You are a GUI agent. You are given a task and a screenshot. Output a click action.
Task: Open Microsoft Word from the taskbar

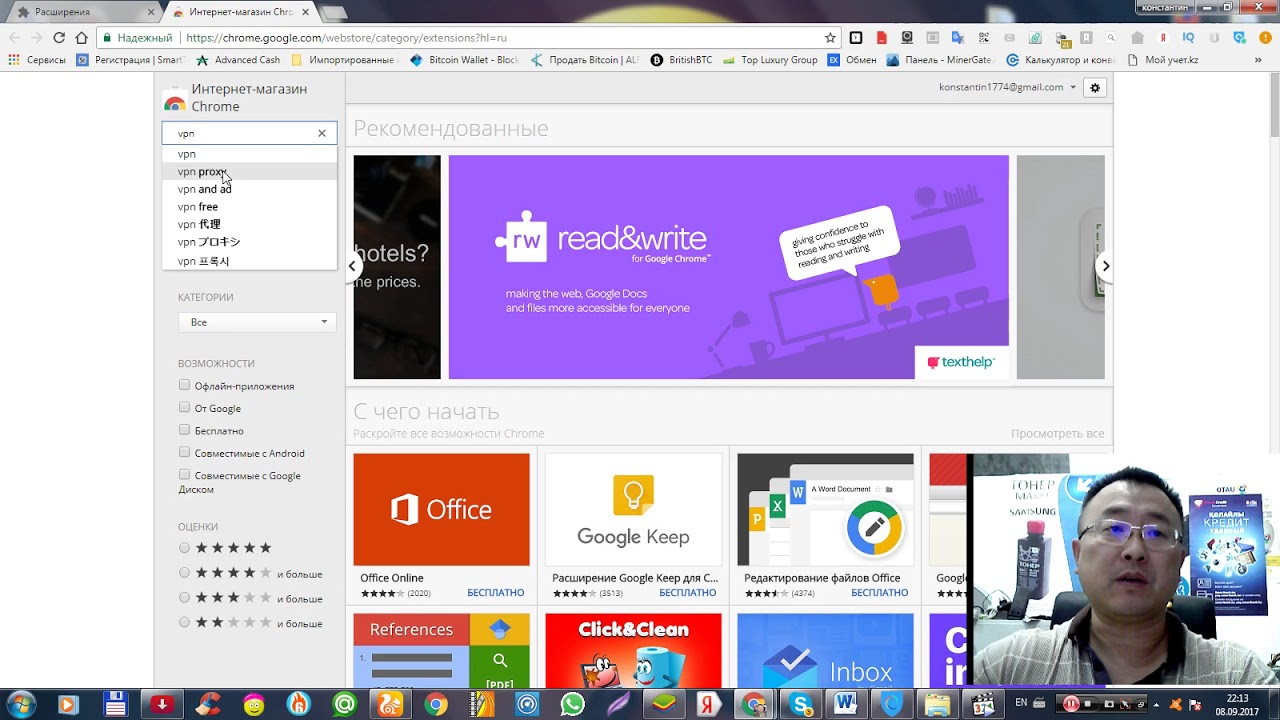[846, 704]
